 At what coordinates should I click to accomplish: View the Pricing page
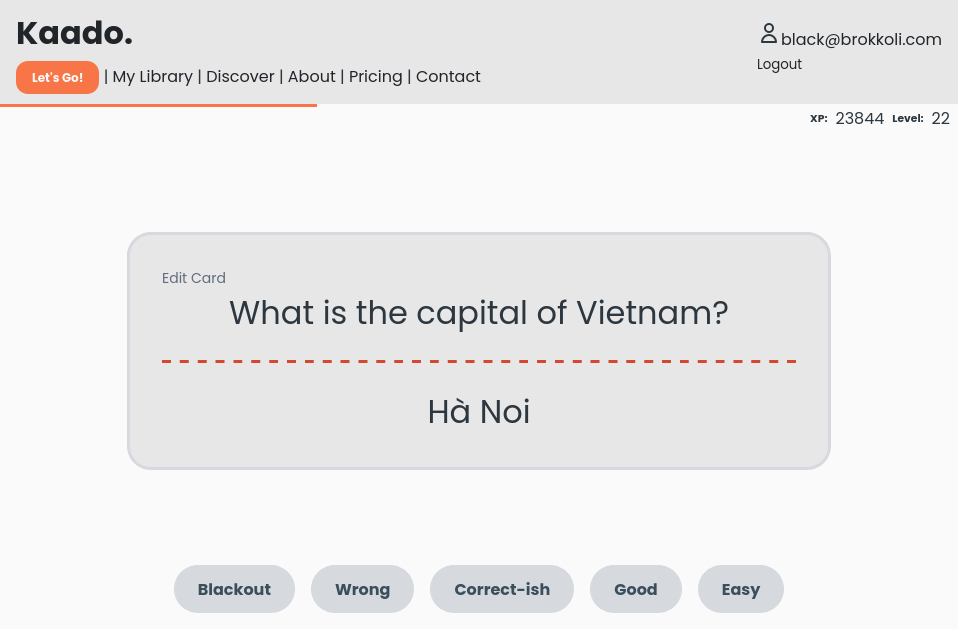click(376, 76)
